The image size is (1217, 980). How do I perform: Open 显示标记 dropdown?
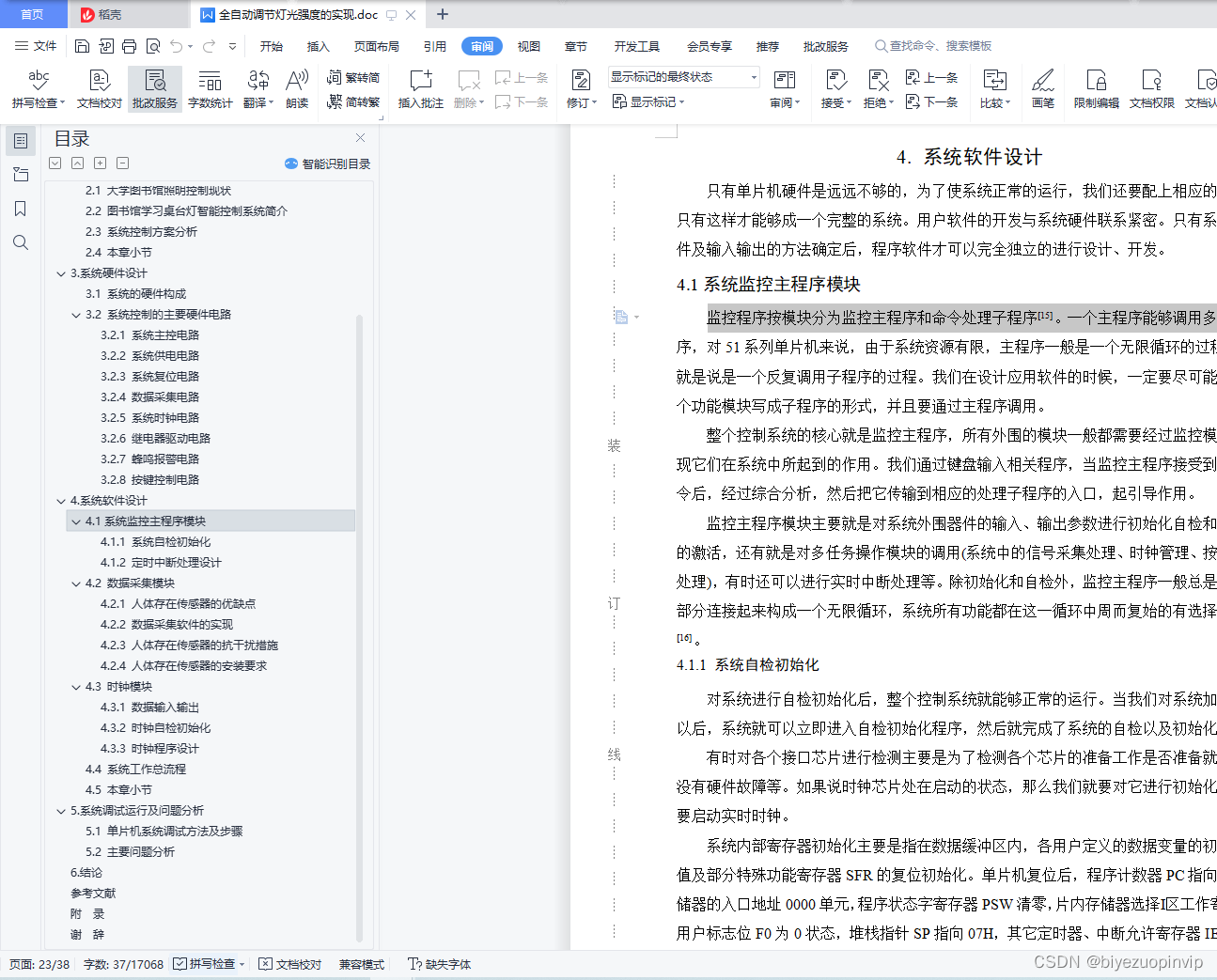[x=648, y=101]
